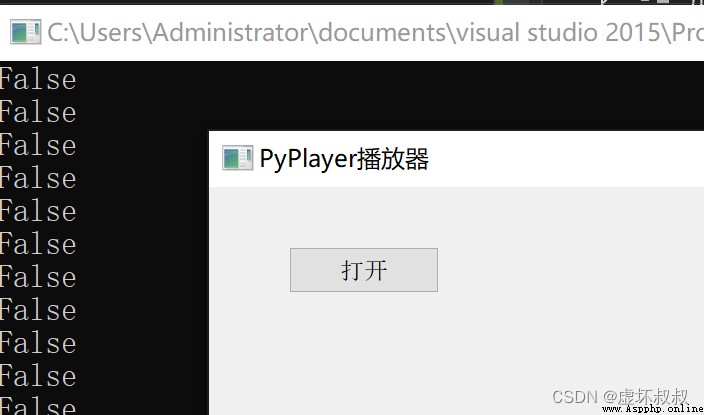Click the "C:" drive prefix in console title
Screen dimensions: 704x415
coord(59,32)
